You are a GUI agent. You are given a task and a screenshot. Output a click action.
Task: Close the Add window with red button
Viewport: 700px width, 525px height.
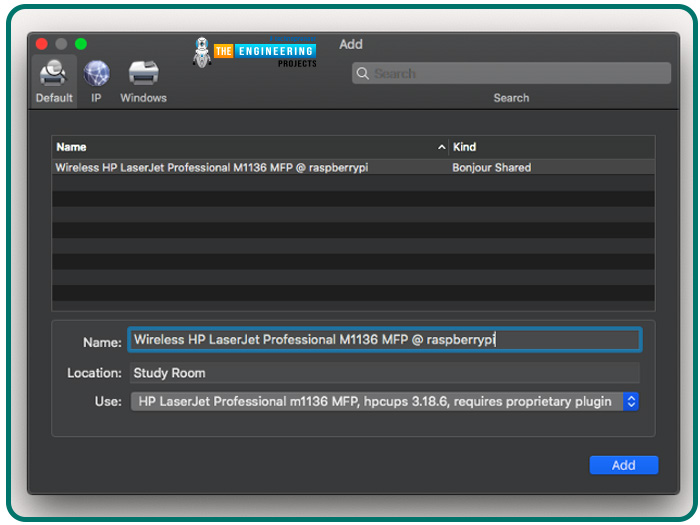point(42,44)
